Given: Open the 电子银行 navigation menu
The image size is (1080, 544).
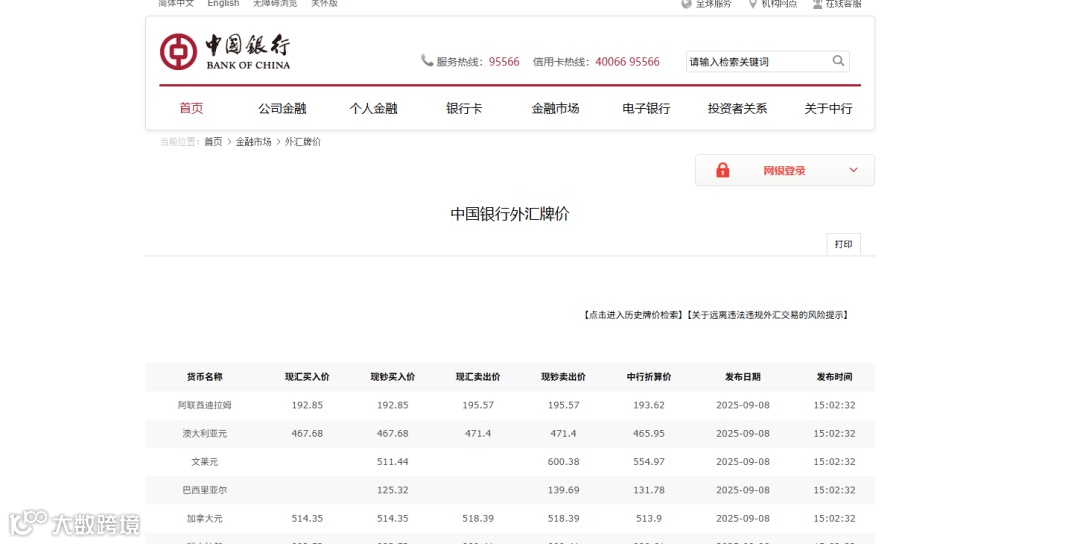Looking at the screenshot, I should (646, 108).
